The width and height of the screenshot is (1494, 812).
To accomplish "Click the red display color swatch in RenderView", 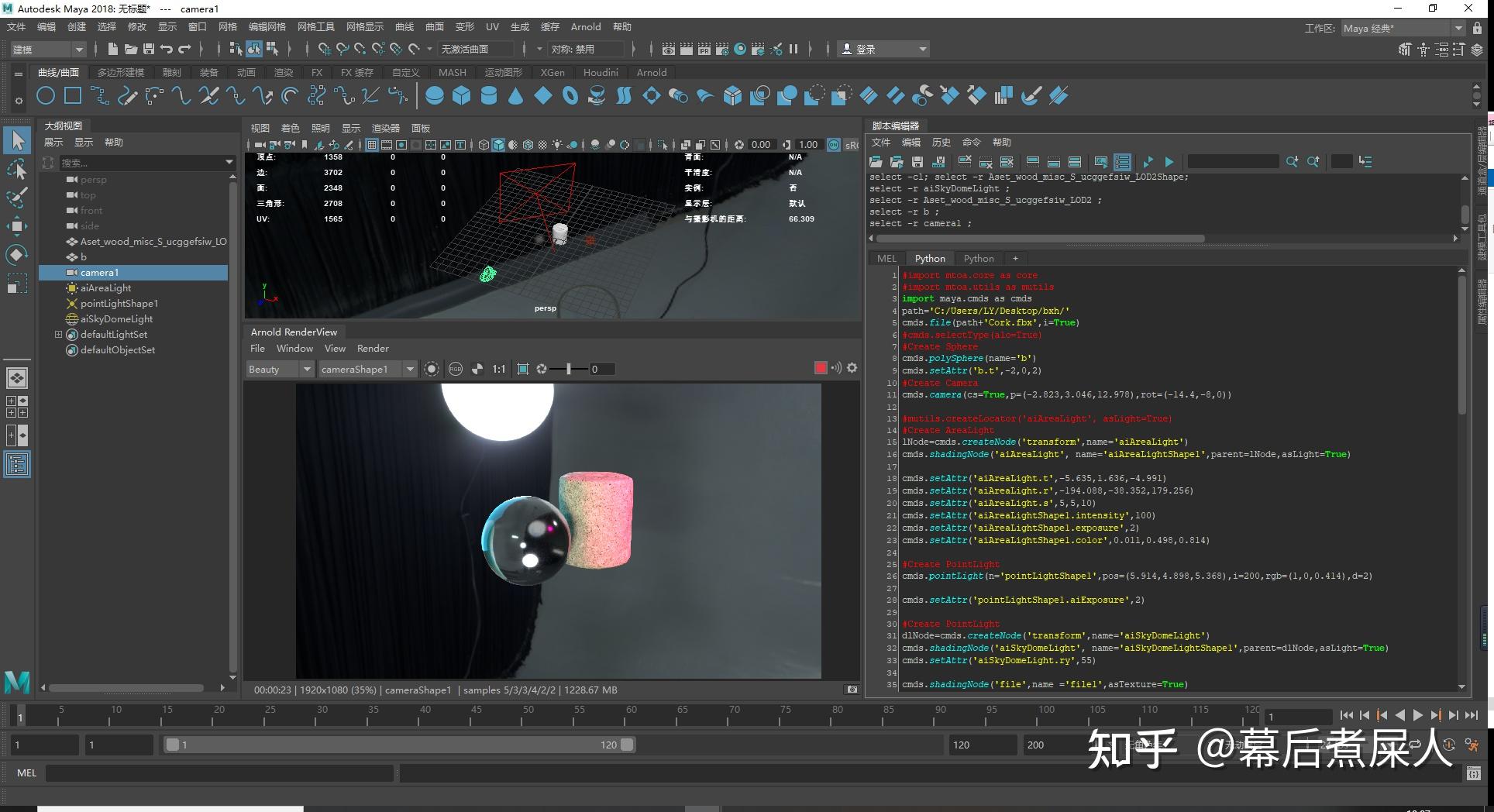I will [821, 367].
